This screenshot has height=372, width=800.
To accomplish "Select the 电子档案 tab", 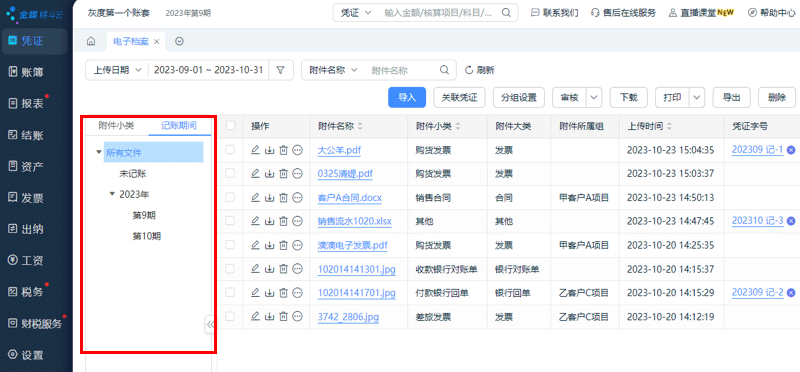I will tap(131, 41).
